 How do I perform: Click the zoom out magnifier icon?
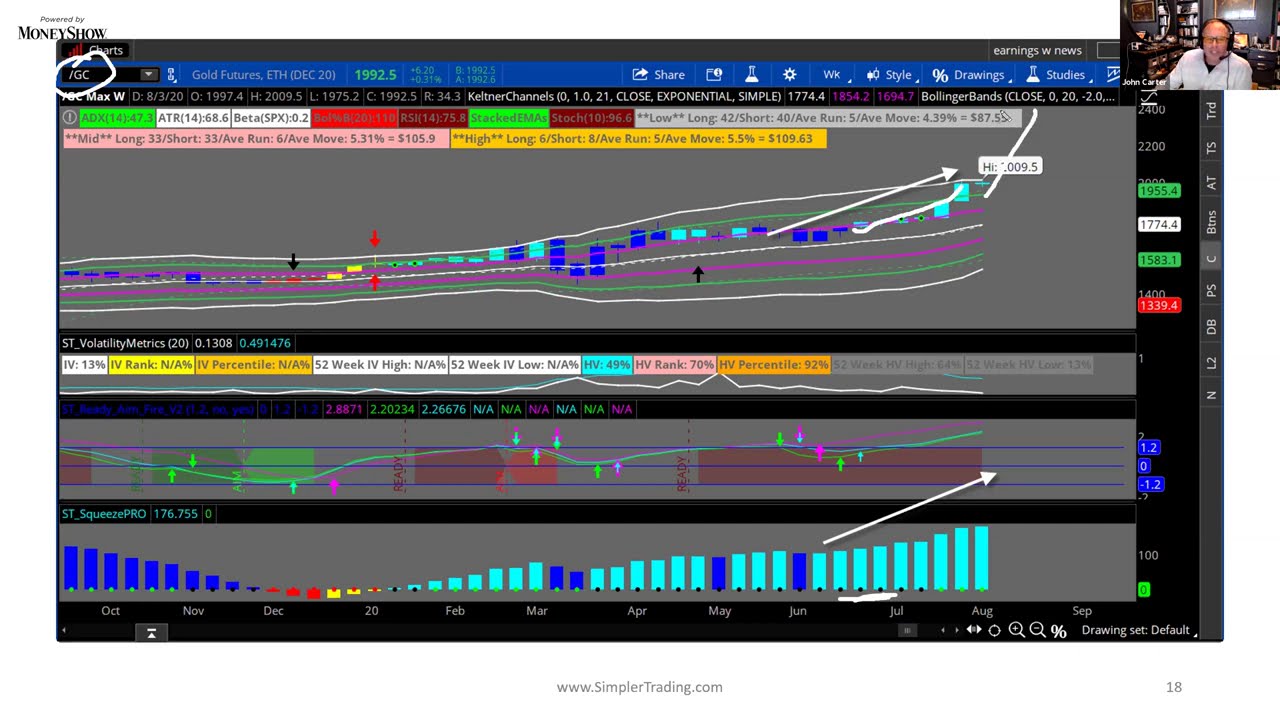click(x=1037, y=630)
